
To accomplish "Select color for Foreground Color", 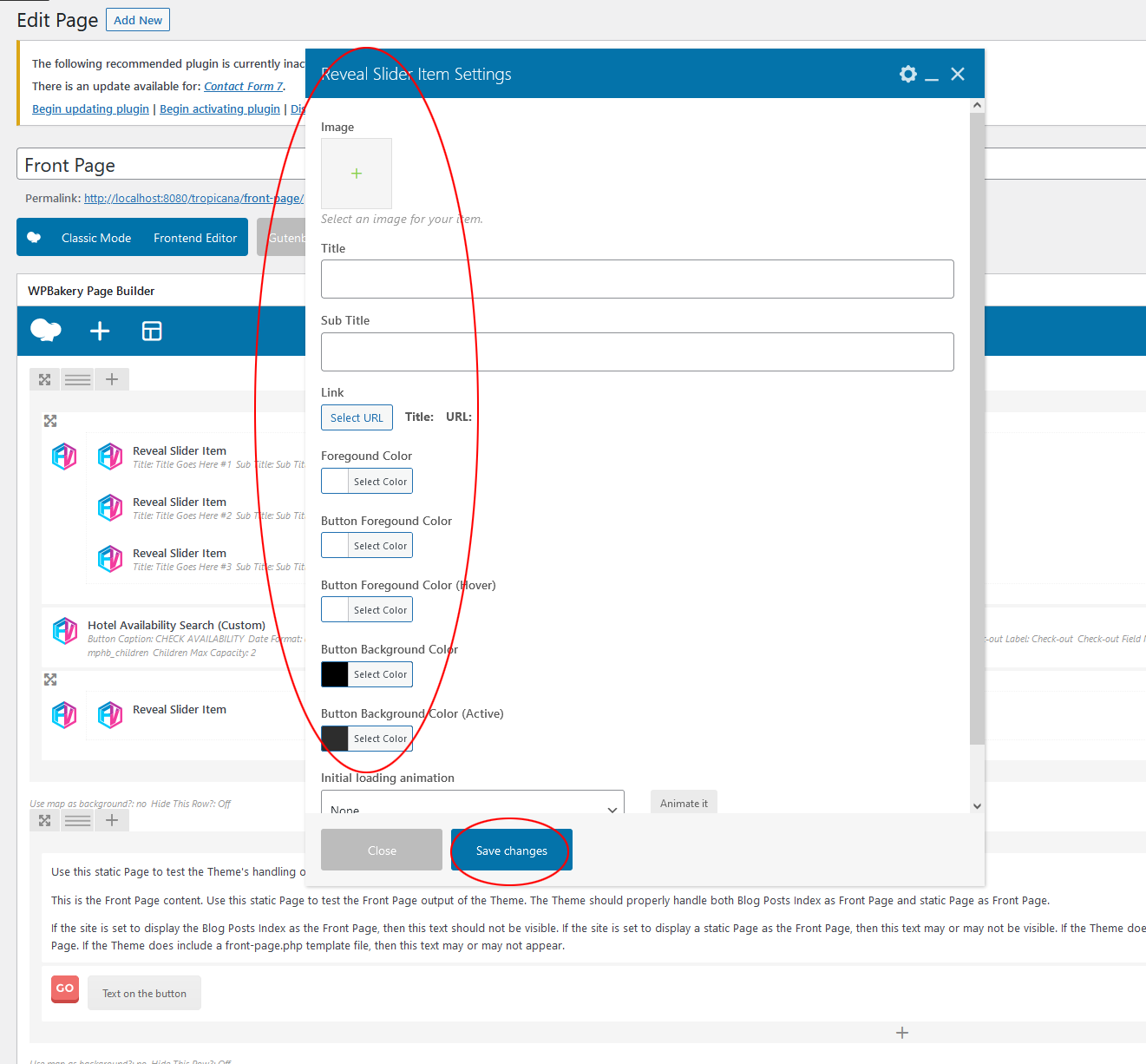I will tap(380, 482).
